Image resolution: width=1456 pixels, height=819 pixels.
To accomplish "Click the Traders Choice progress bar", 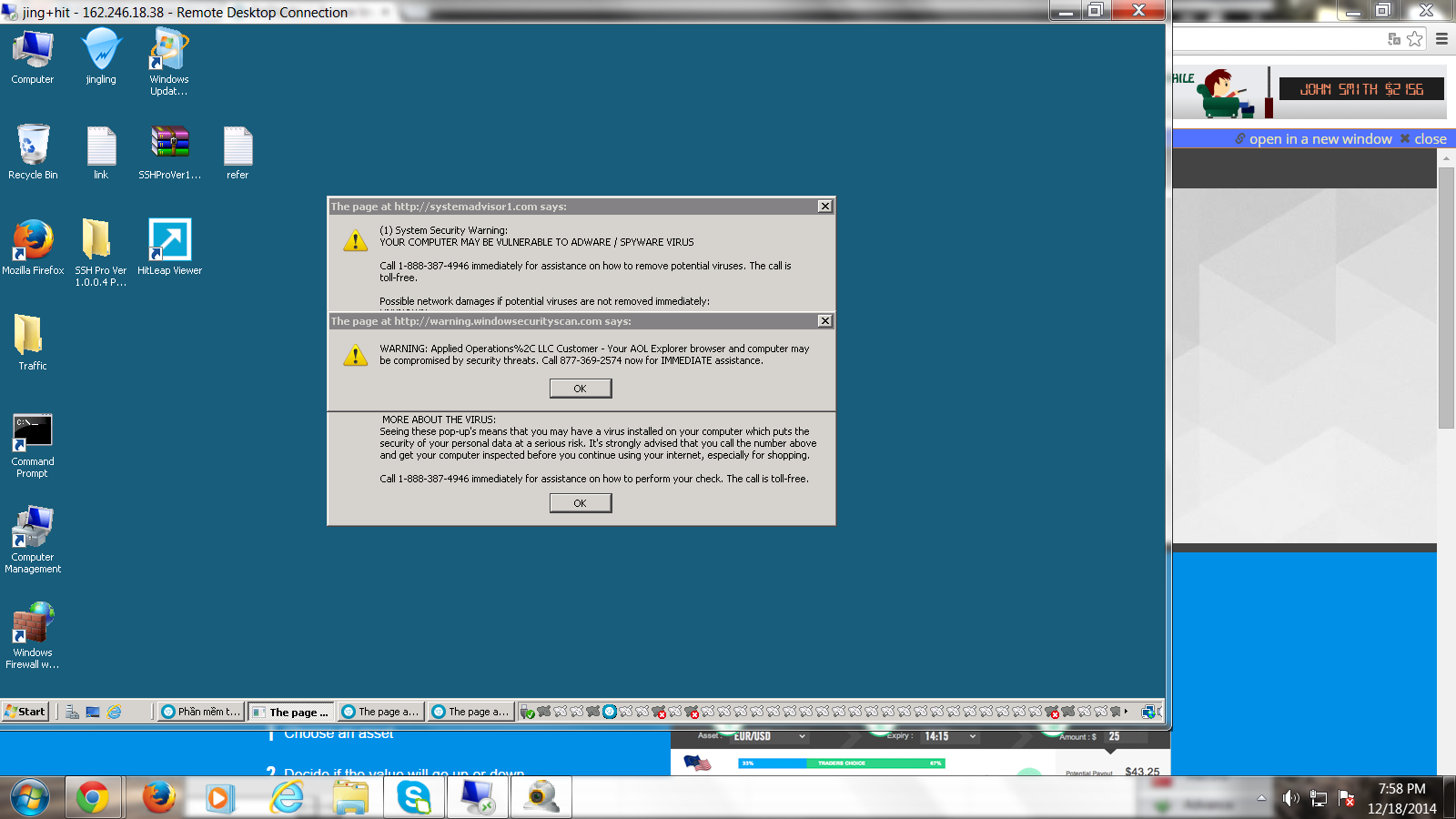I will 842,763.
